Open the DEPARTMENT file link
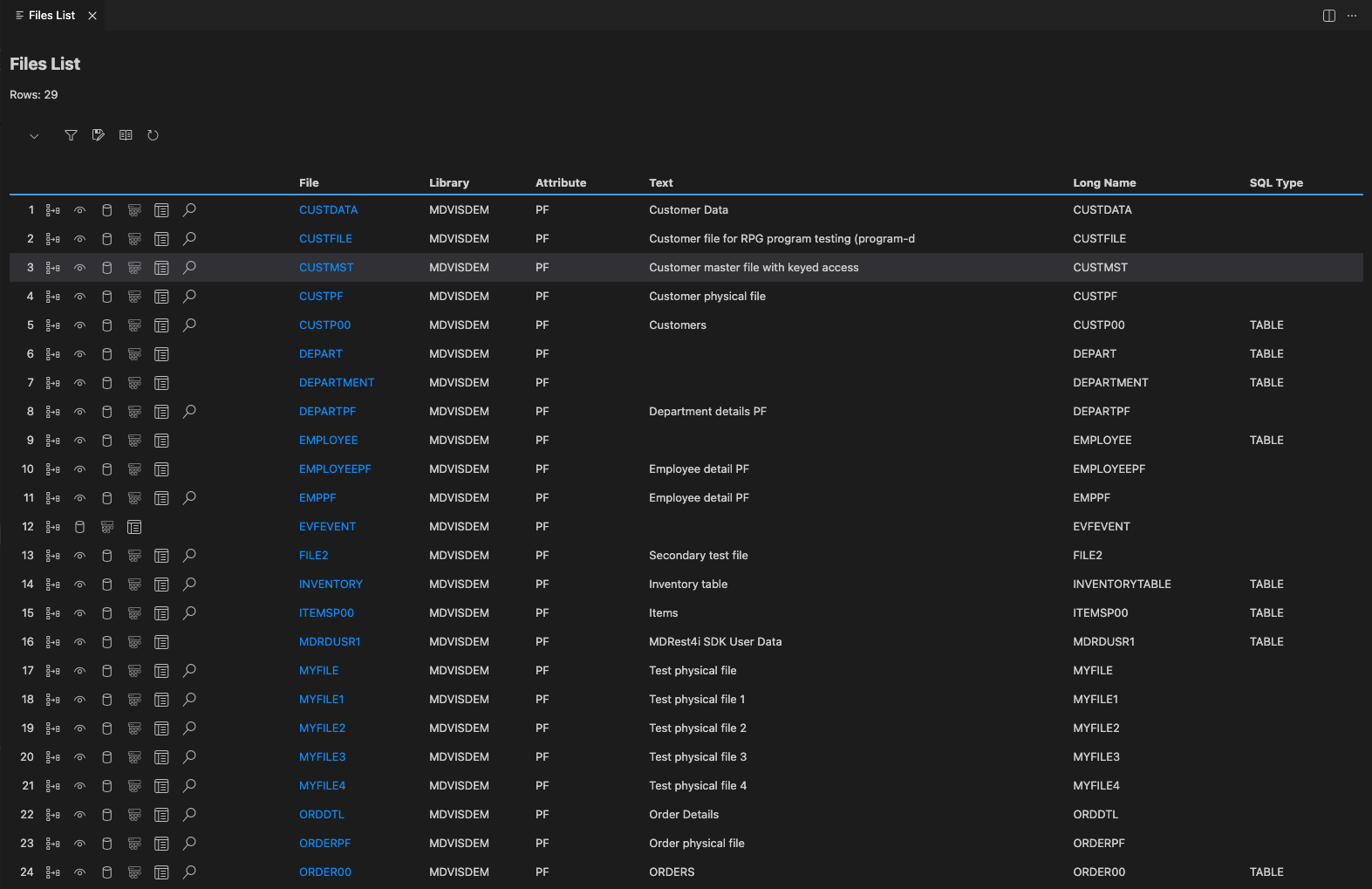 [x=337, y=383]
